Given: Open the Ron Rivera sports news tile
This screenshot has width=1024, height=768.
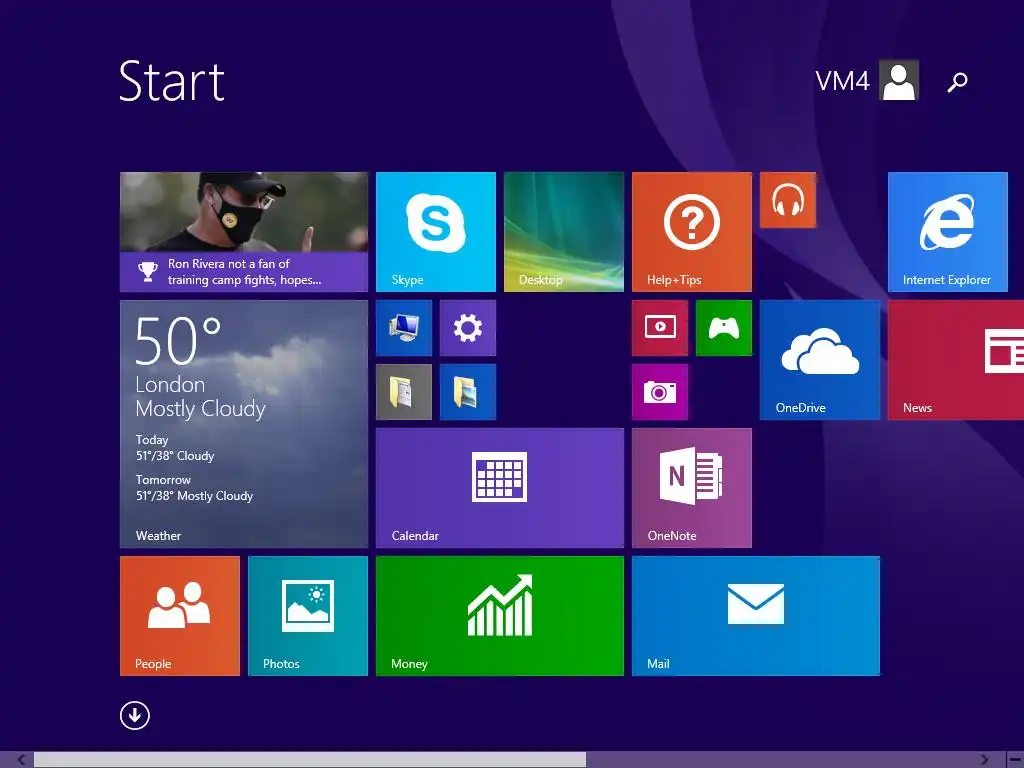Looking at the screenshot, I should 244,232.
